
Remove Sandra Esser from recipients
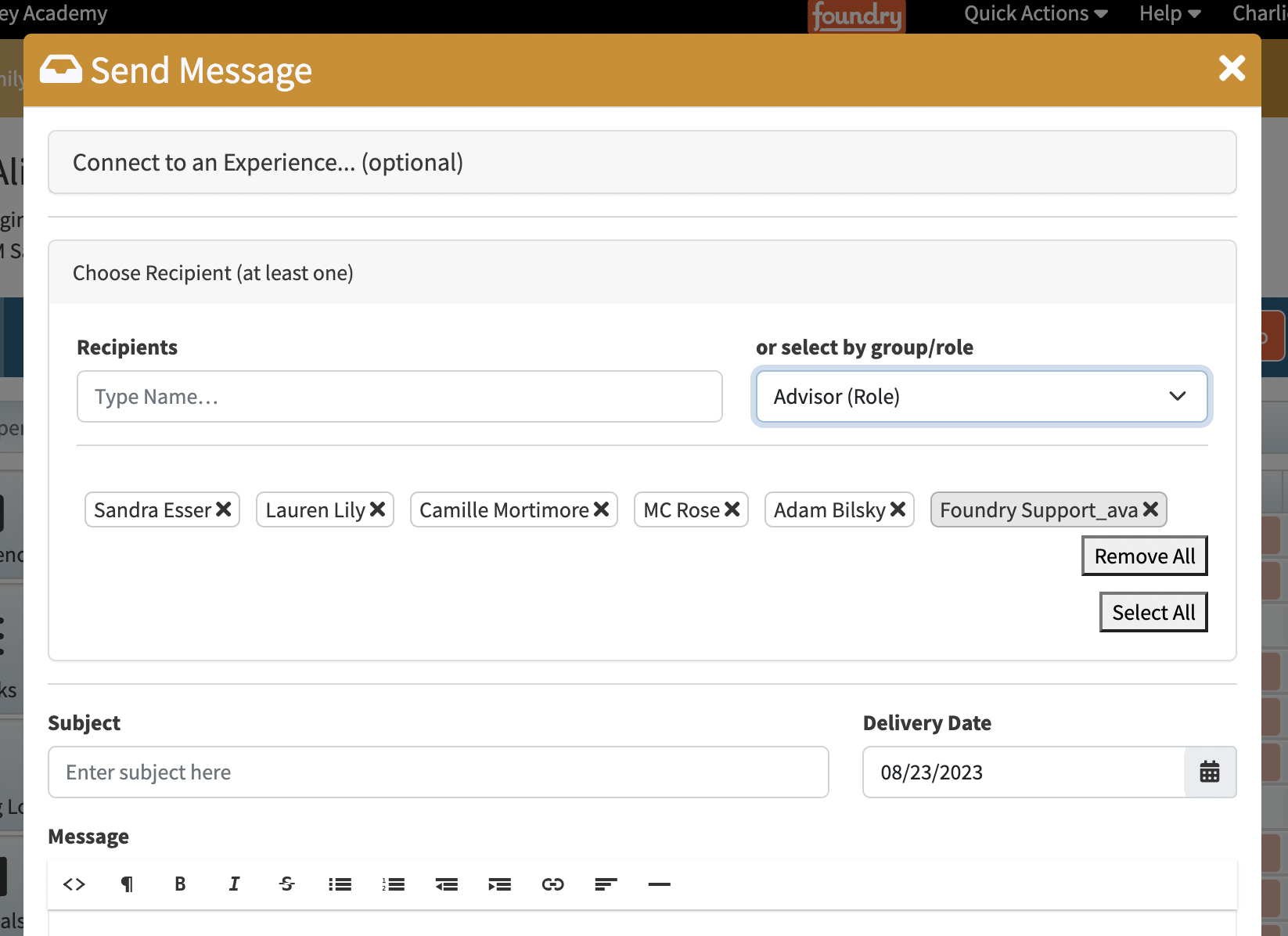[x=224, y=509]
